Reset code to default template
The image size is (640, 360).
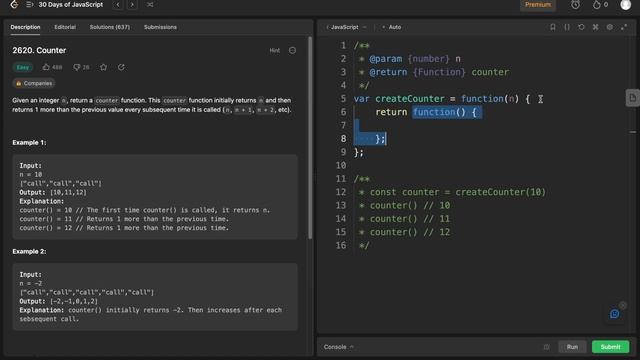tap(581, 27)
